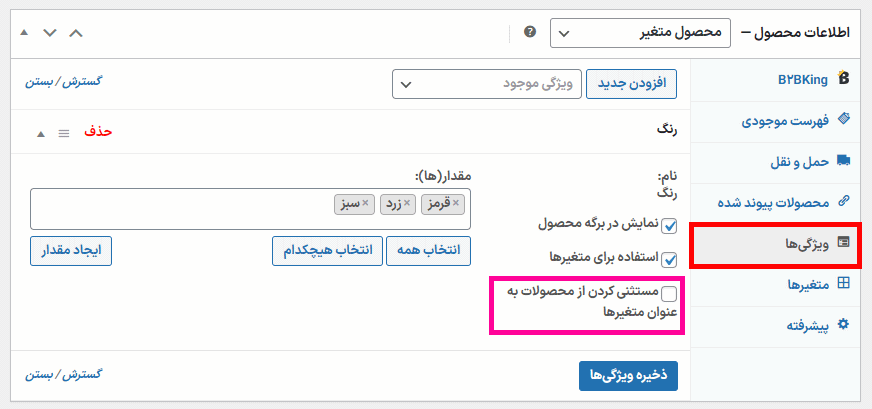Open the محصول متغیر product type dropdown
Viewport: 872px width, 409px height.
[x=641, y=33]
